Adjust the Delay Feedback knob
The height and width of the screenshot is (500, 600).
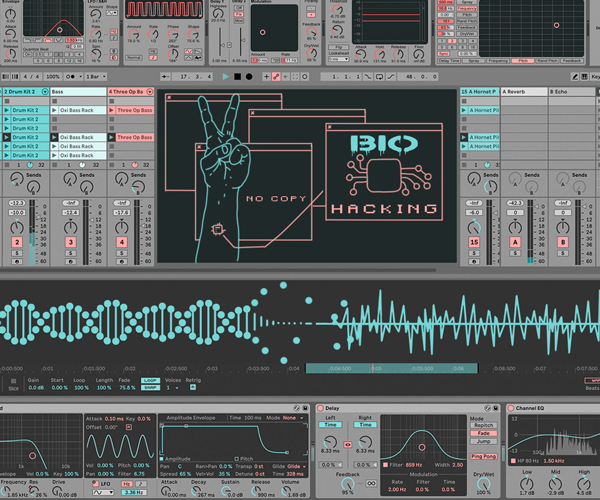coord(347,484)
